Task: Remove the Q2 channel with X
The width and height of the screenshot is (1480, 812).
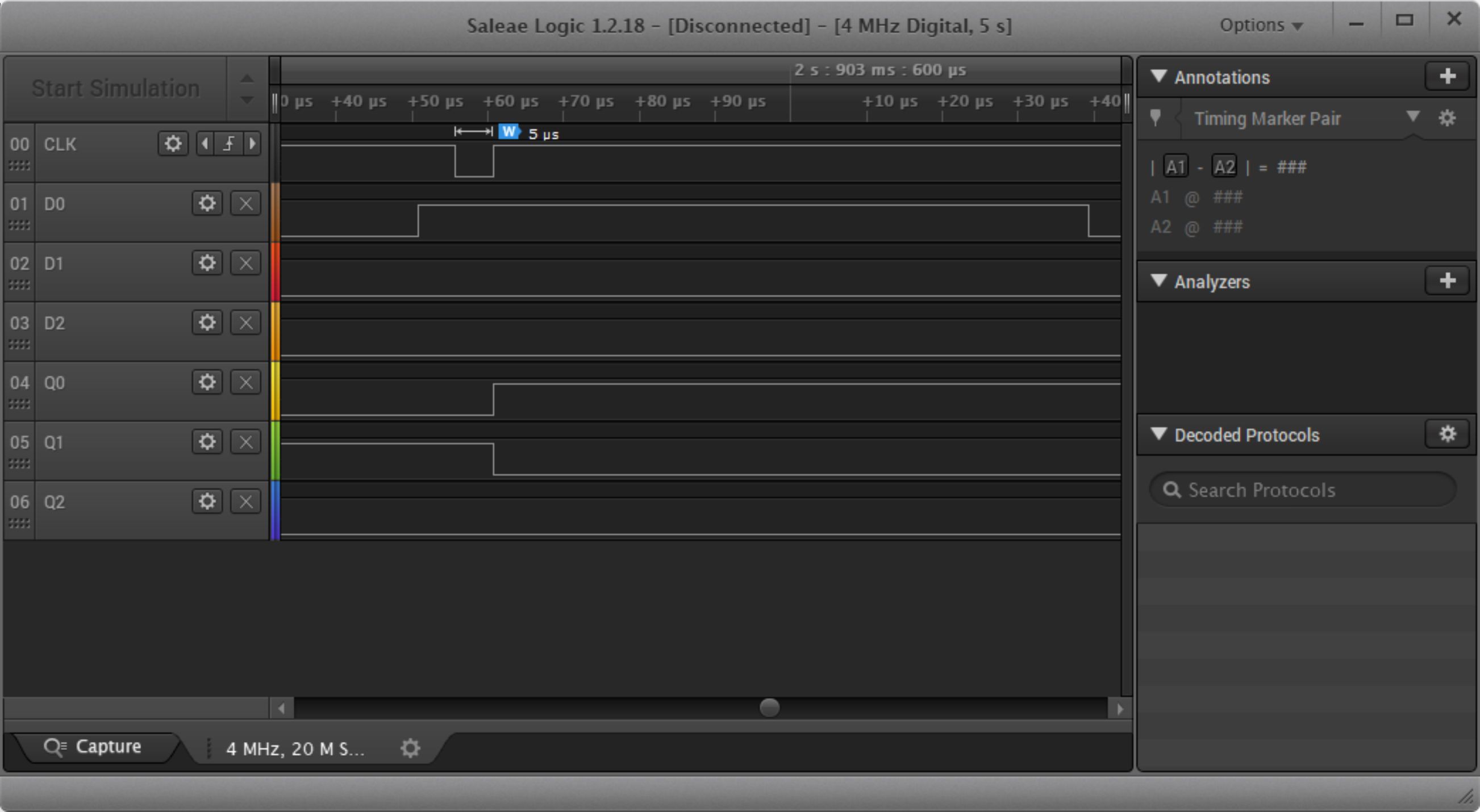Action: 245,502
